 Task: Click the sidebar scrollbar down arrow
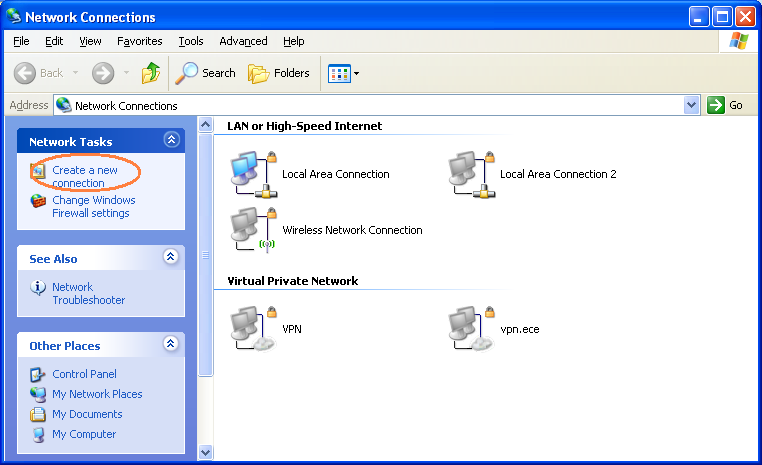pos(206,452)
